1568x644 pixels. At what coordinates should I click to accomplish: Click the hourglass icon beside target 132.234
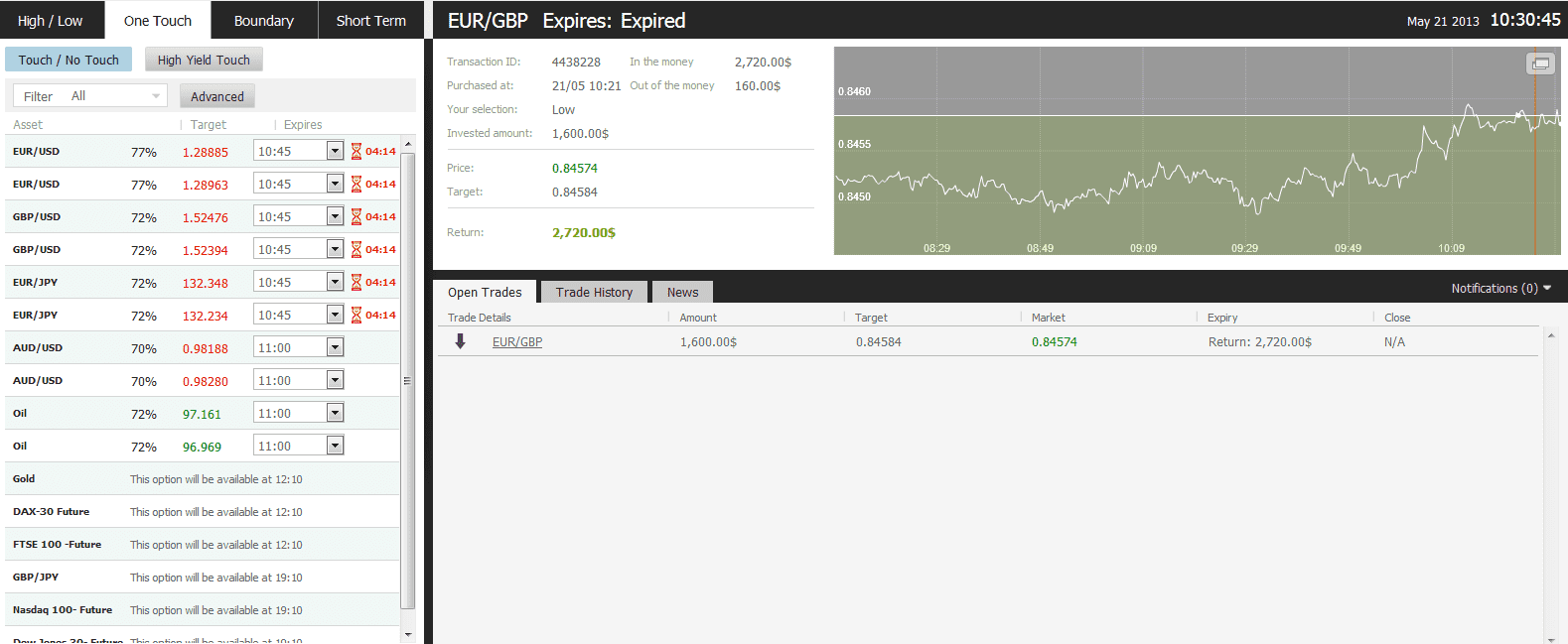[356, 316]
